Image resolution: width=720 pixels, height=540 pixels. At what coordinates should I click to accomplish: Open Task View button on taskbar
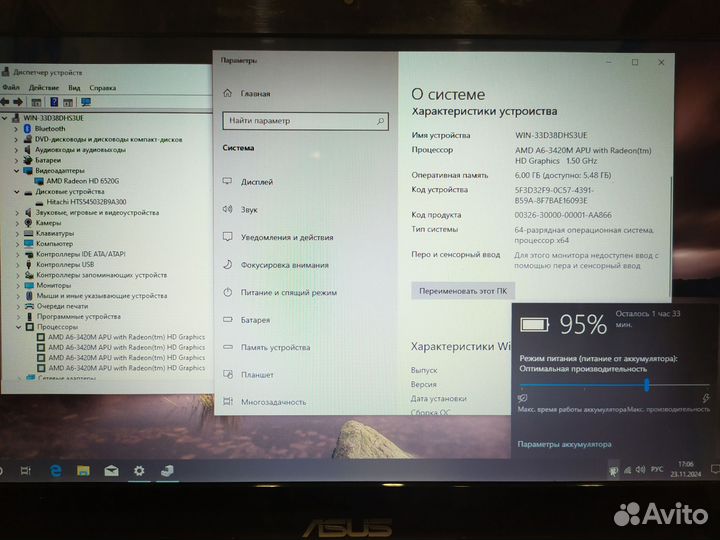pyautogui.click(x=26, y=471)
